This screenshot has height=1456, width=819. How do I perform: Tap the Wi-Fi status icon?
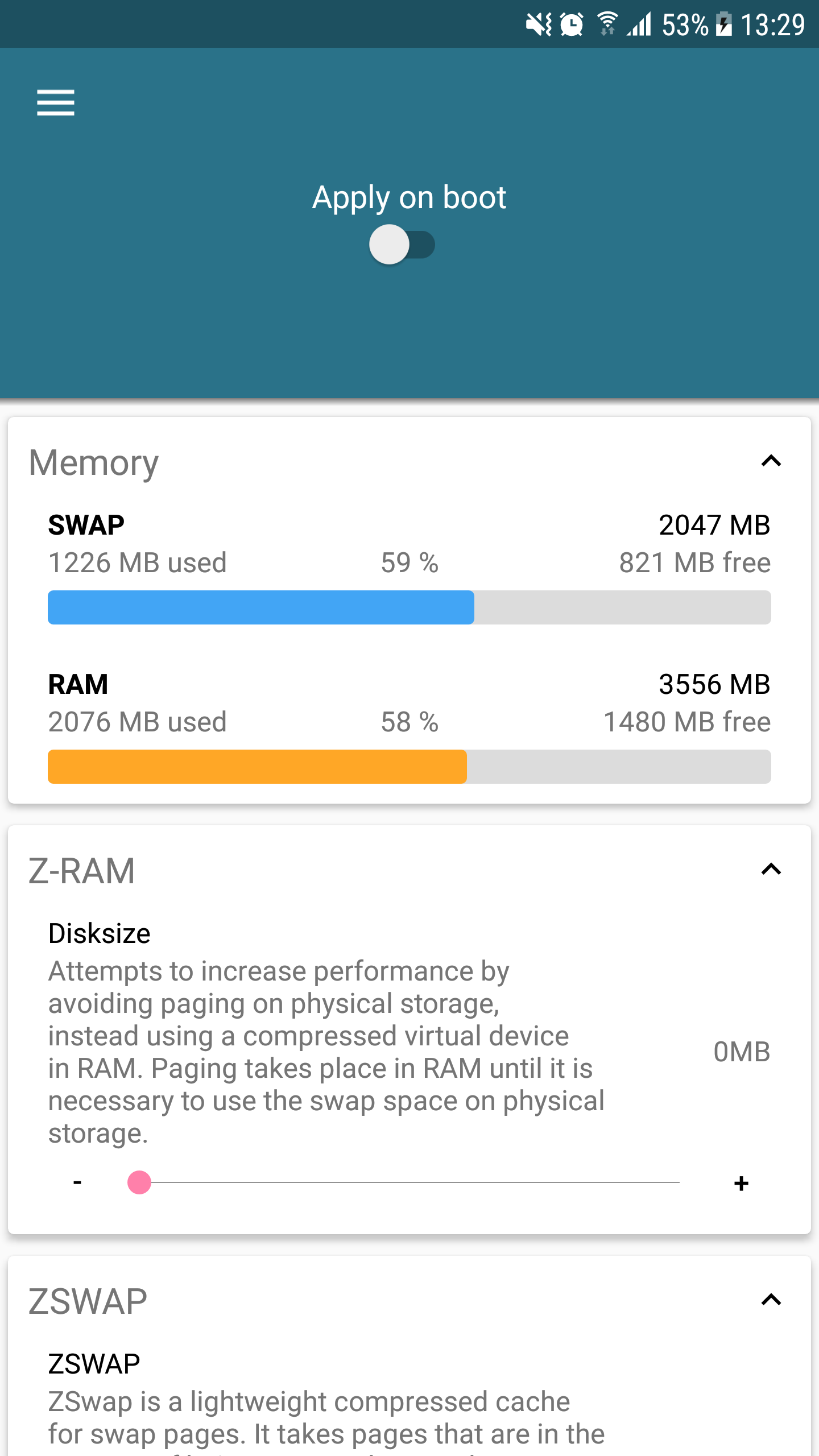607,24
